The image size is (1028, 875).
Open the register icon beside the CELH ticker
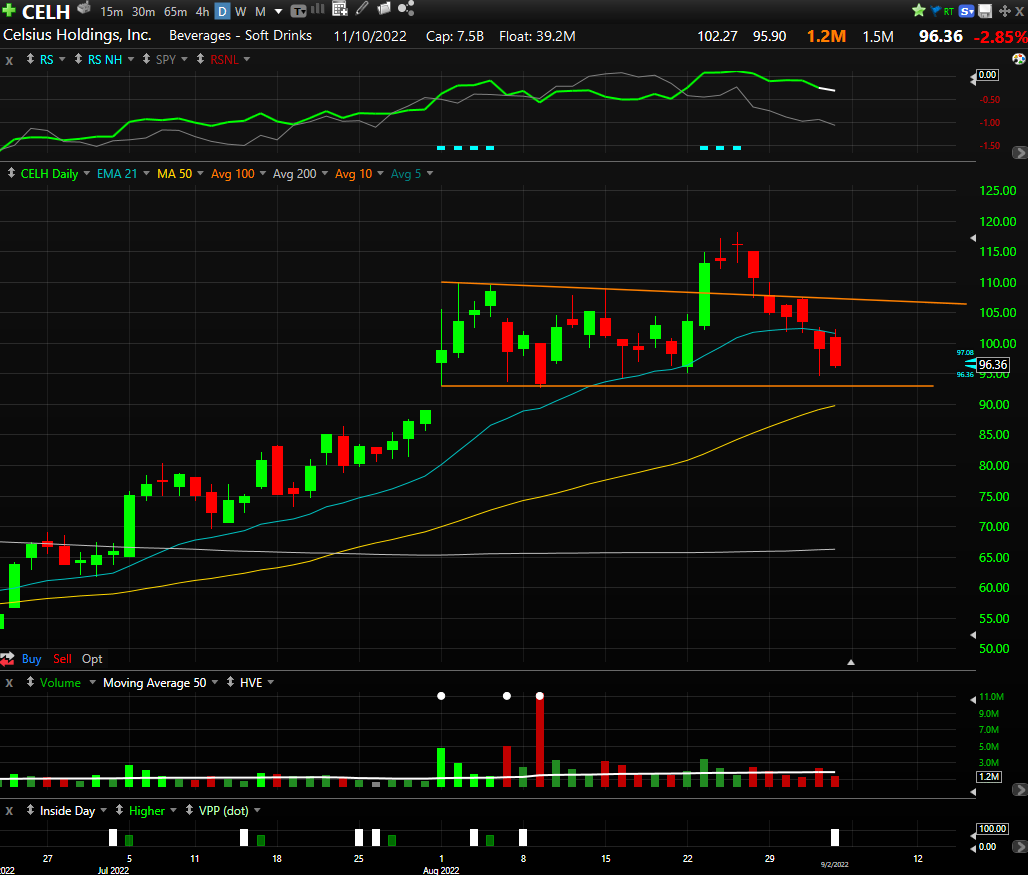click(84, 9)
